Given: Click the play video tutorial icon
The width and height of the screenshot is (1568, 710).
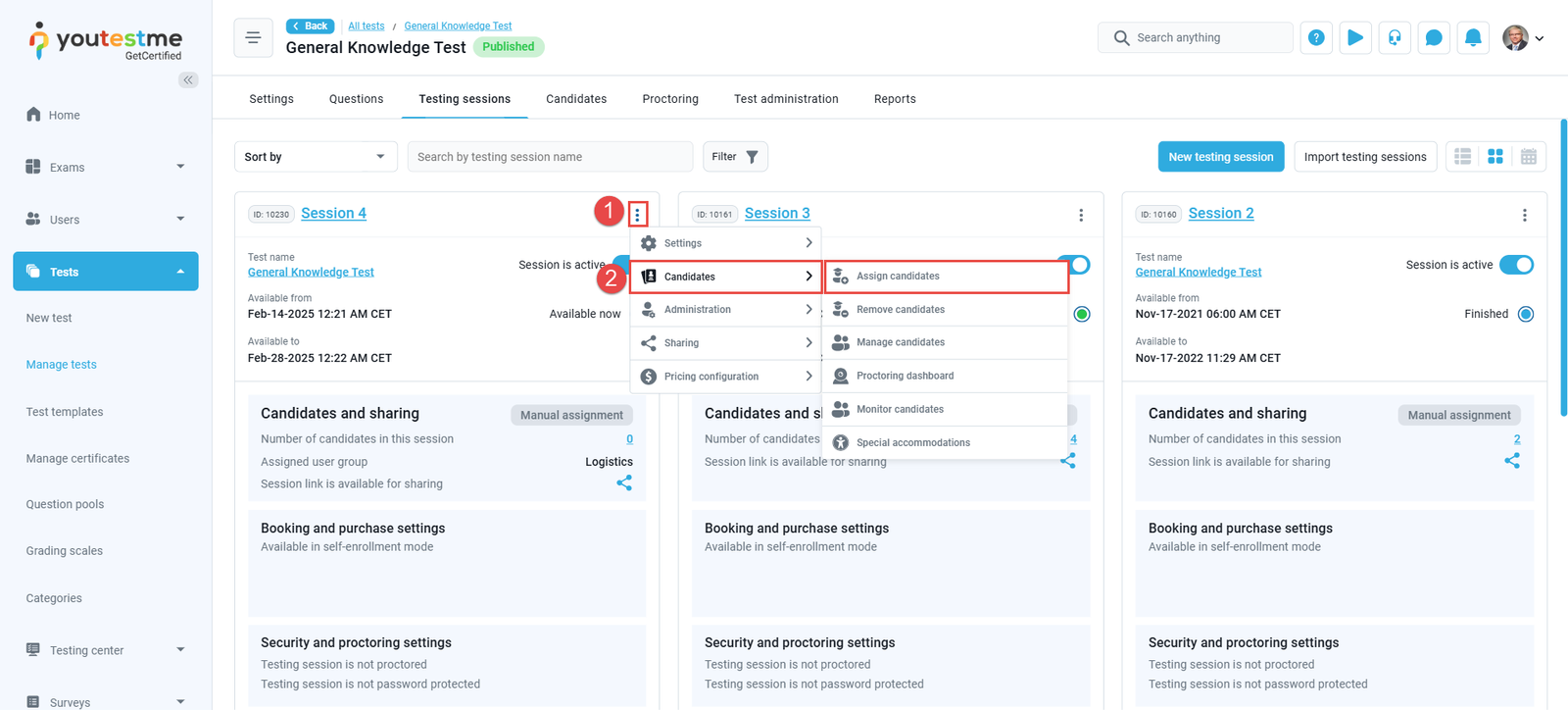Looking at the screenshot, I should point(1354,38).
